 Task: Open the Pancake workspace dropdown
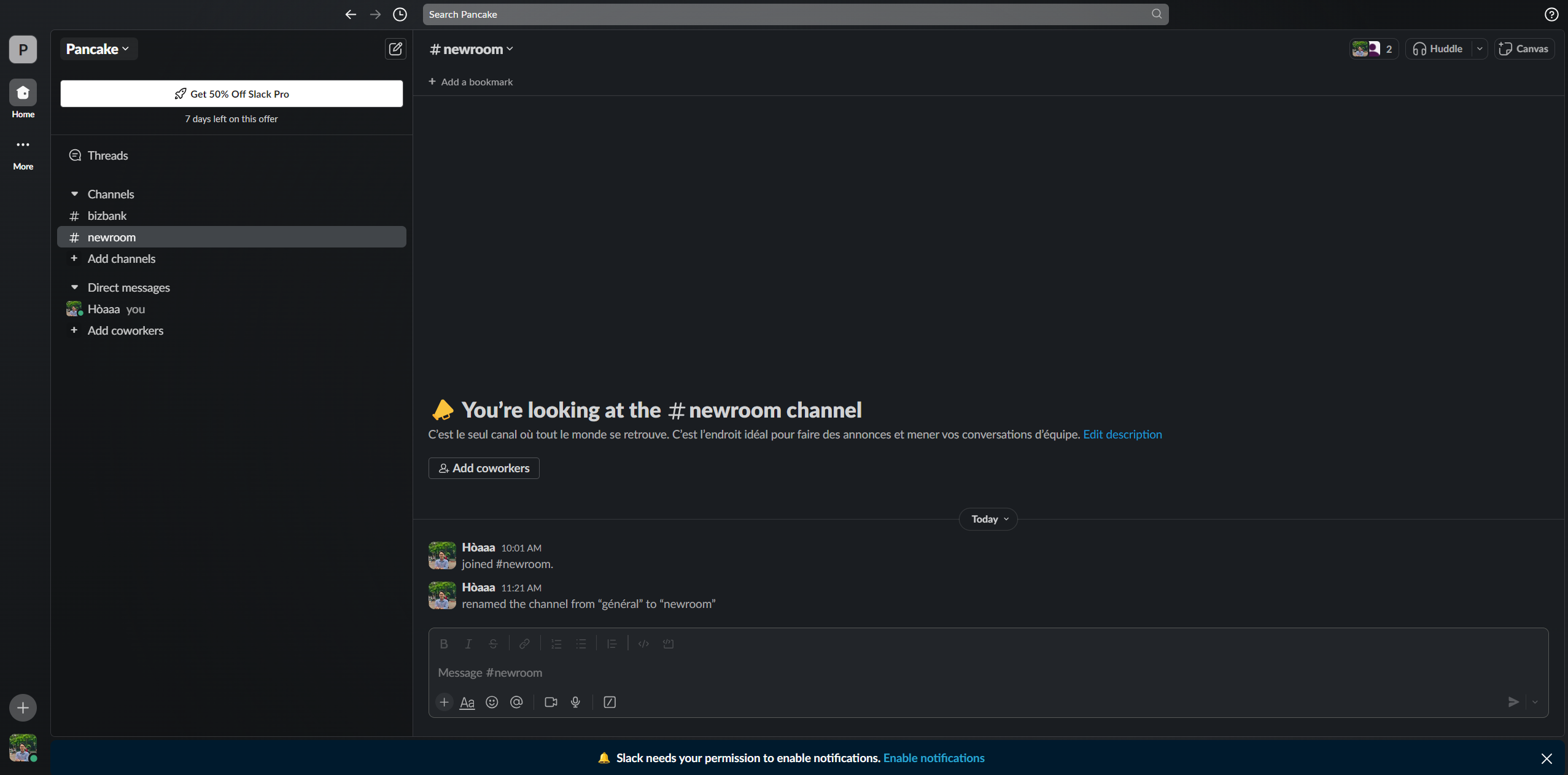coord(98,49)
